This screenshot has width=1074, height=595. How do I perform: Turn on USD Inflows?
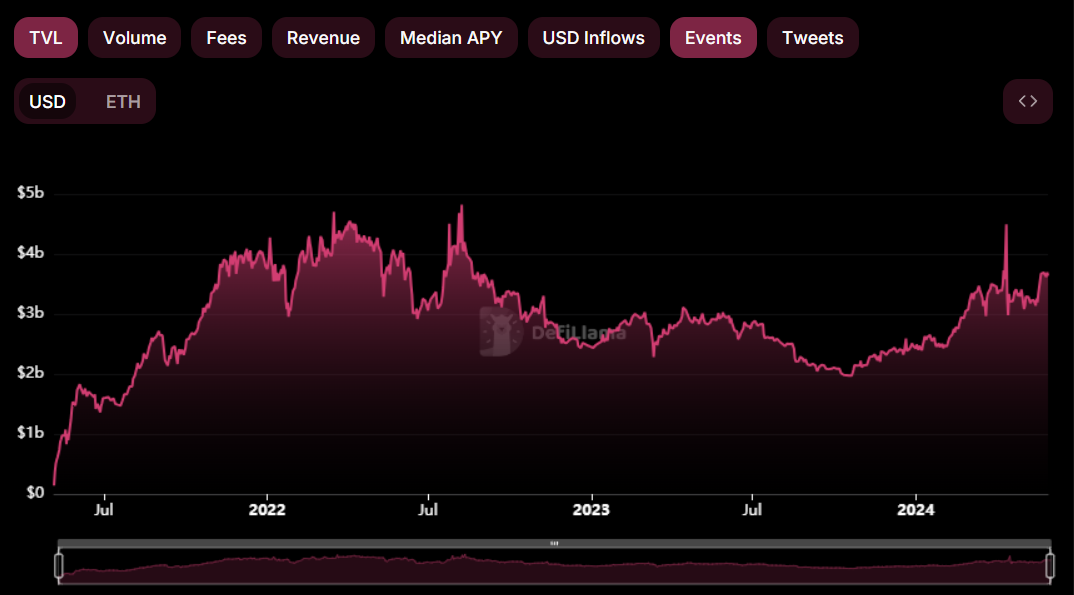[x=593, y=38]
